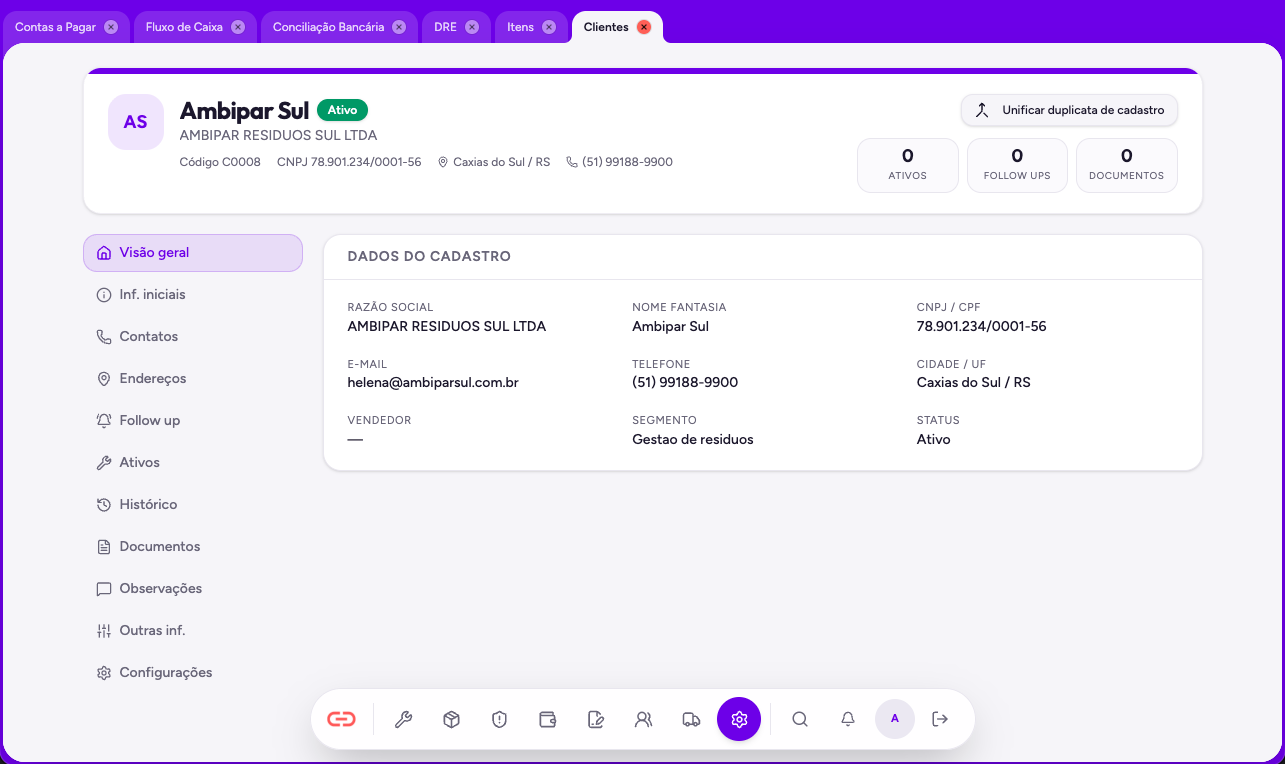The height and width of the screenshot is (764, 1285).
Task: Click Unificar duplicata de cadastro button
Action: (x=1069, y=110)
